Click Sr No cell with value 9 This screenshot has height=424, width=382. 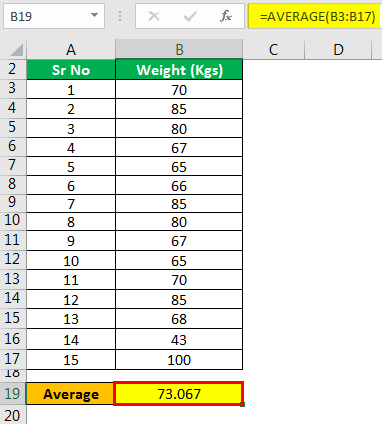(71, 241)
